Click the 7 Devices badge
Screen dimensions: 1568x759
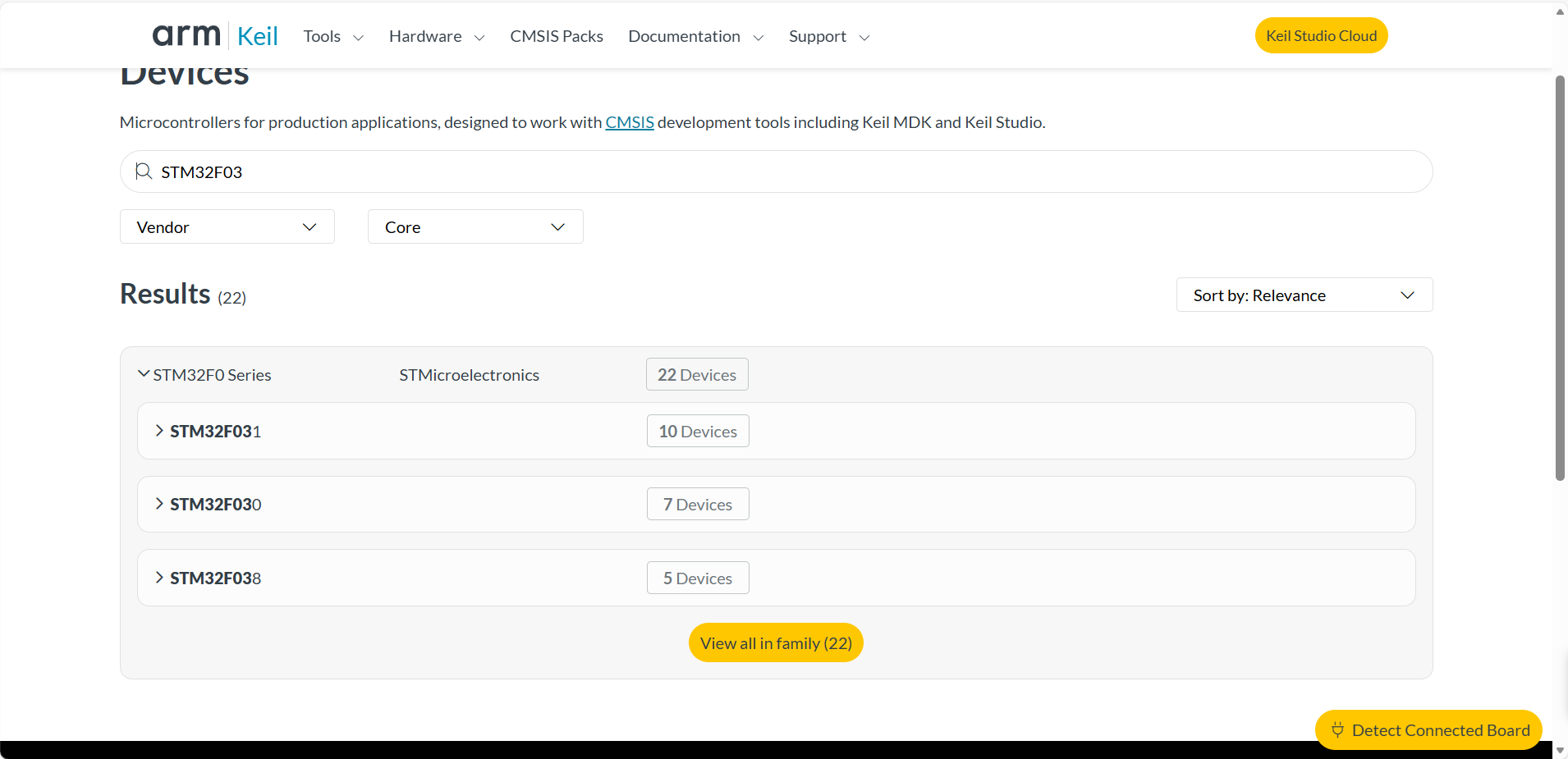pos(698,504)
